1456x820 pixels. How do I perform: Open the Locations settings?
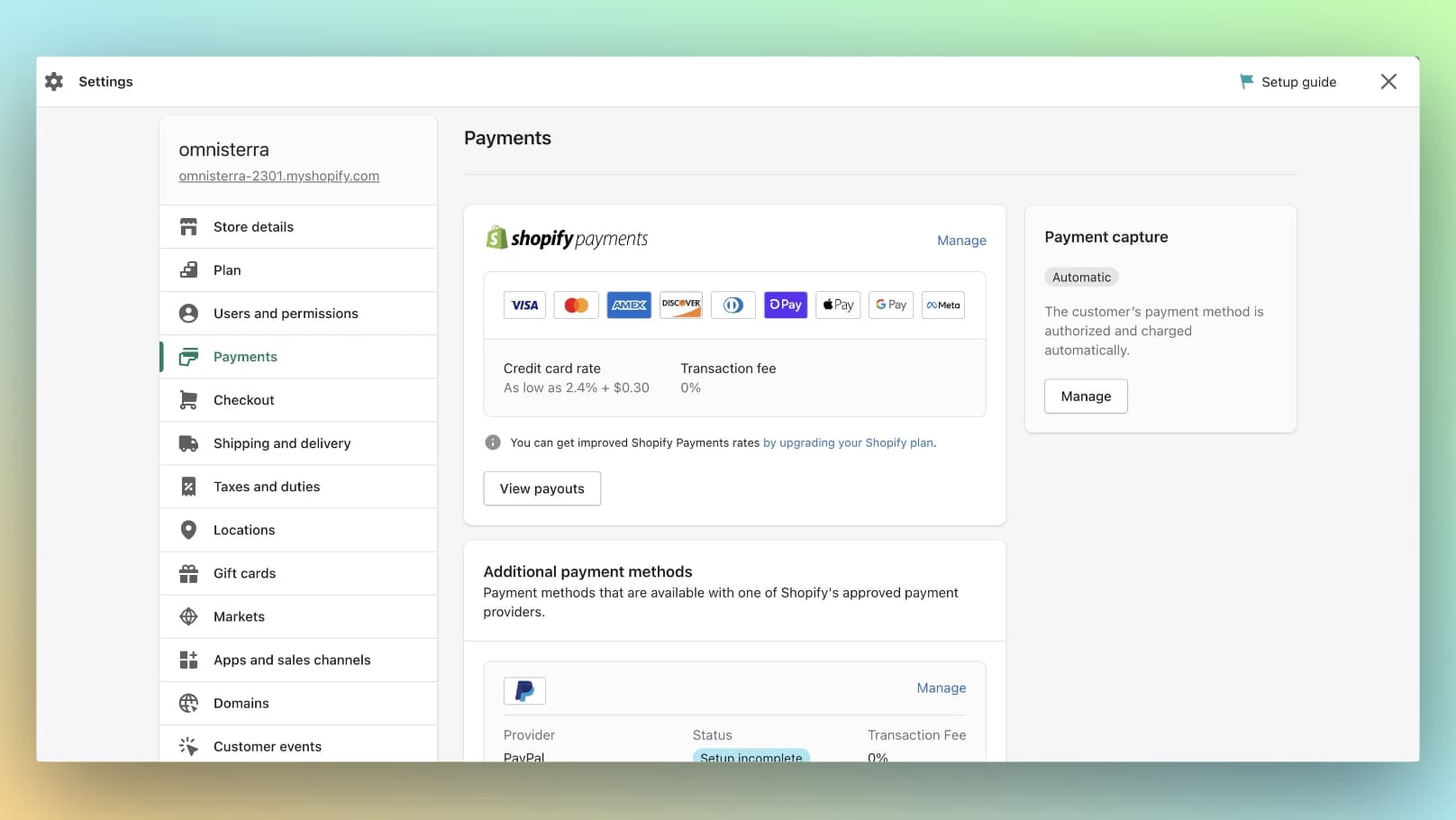coord(298,530)
